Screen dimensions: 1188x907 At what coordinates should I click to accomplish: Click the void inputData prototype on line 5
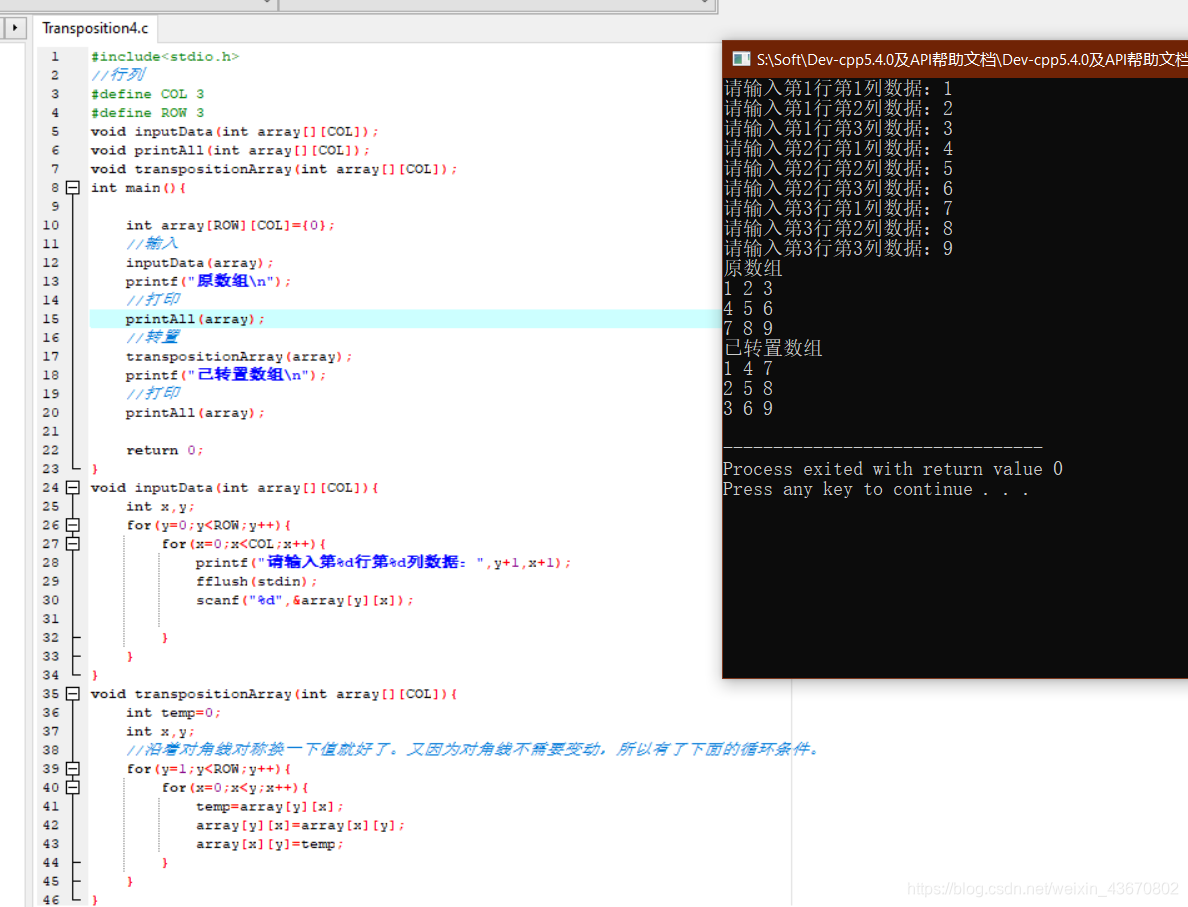tap(234, 131)
